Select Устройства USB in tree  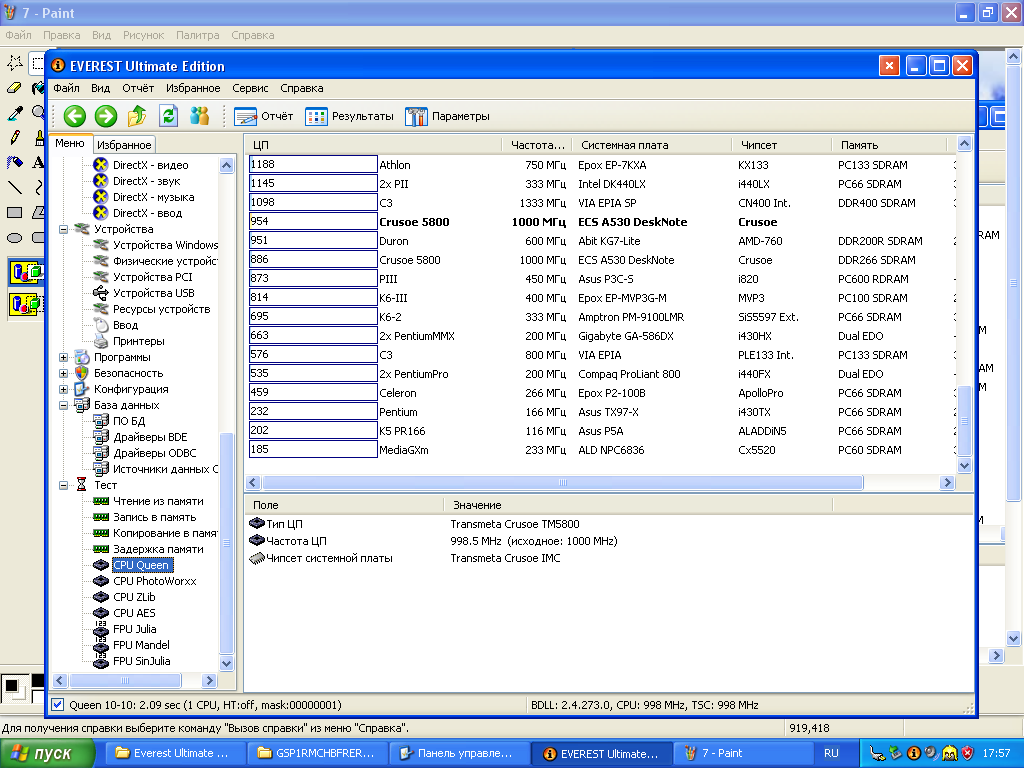pyautogui.click(x=153, y=293)
